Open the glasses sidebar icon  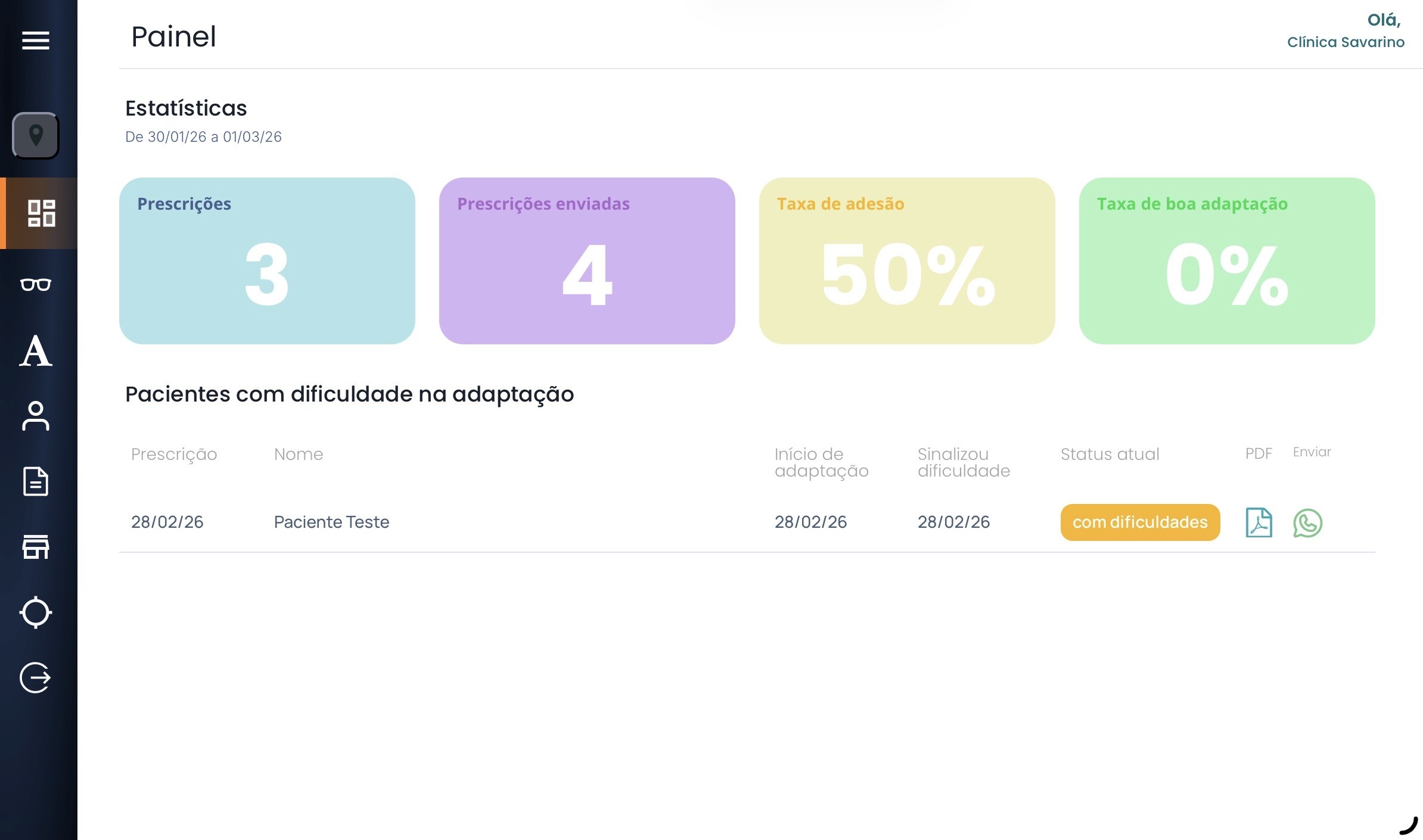click(x=36, y=285)
